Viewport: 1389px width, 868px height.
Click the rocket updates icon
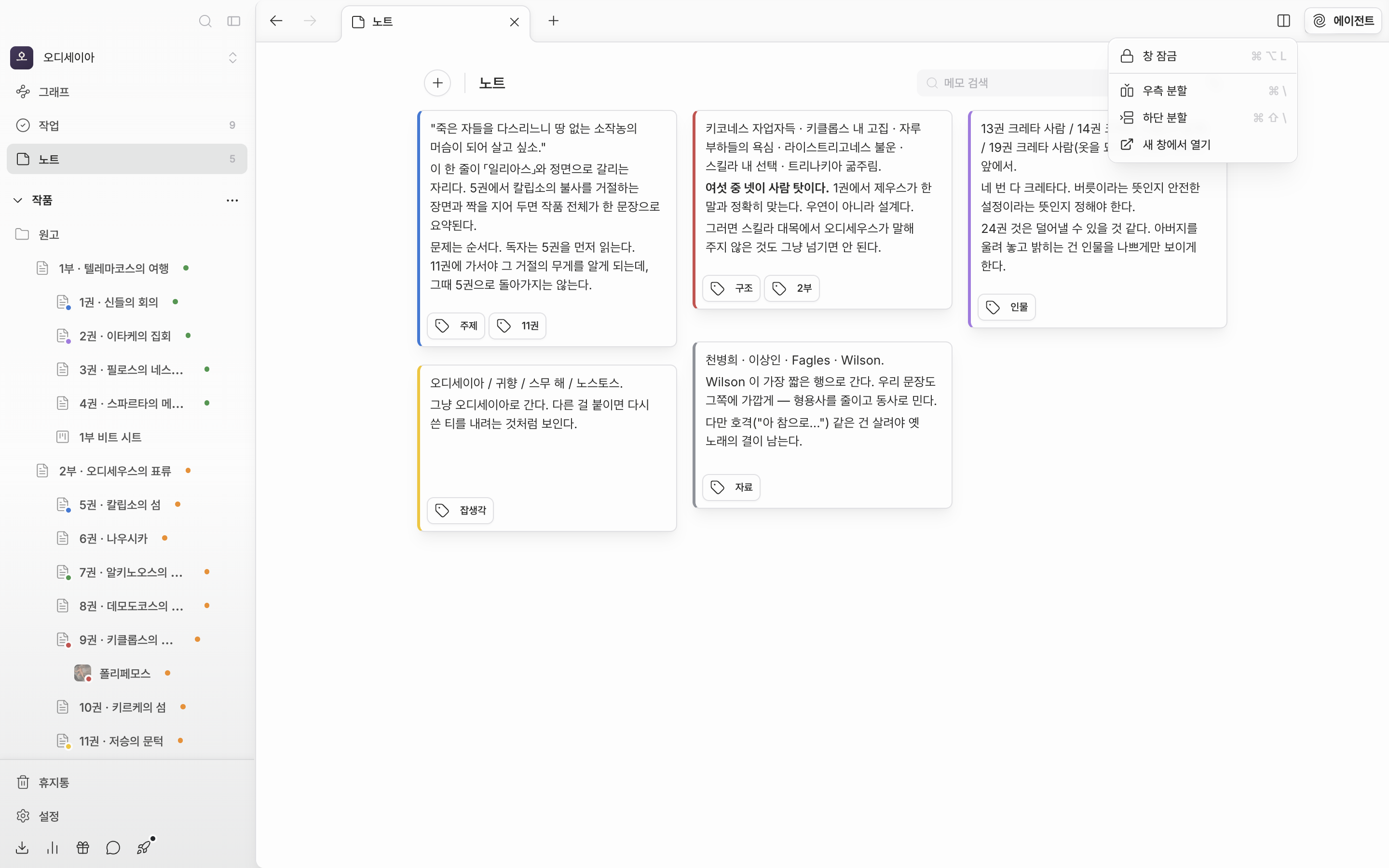(144, 848)
